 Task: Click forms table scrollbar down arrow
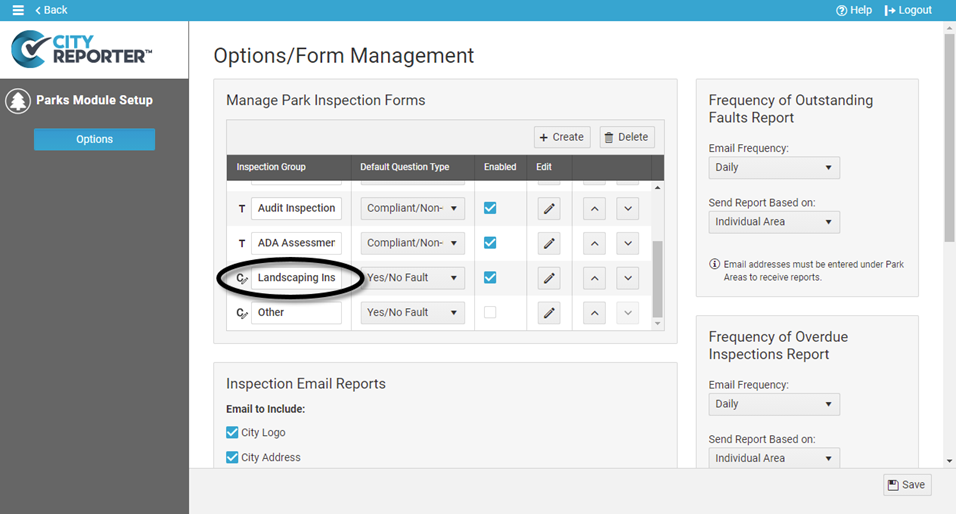(x=657, y=324)
